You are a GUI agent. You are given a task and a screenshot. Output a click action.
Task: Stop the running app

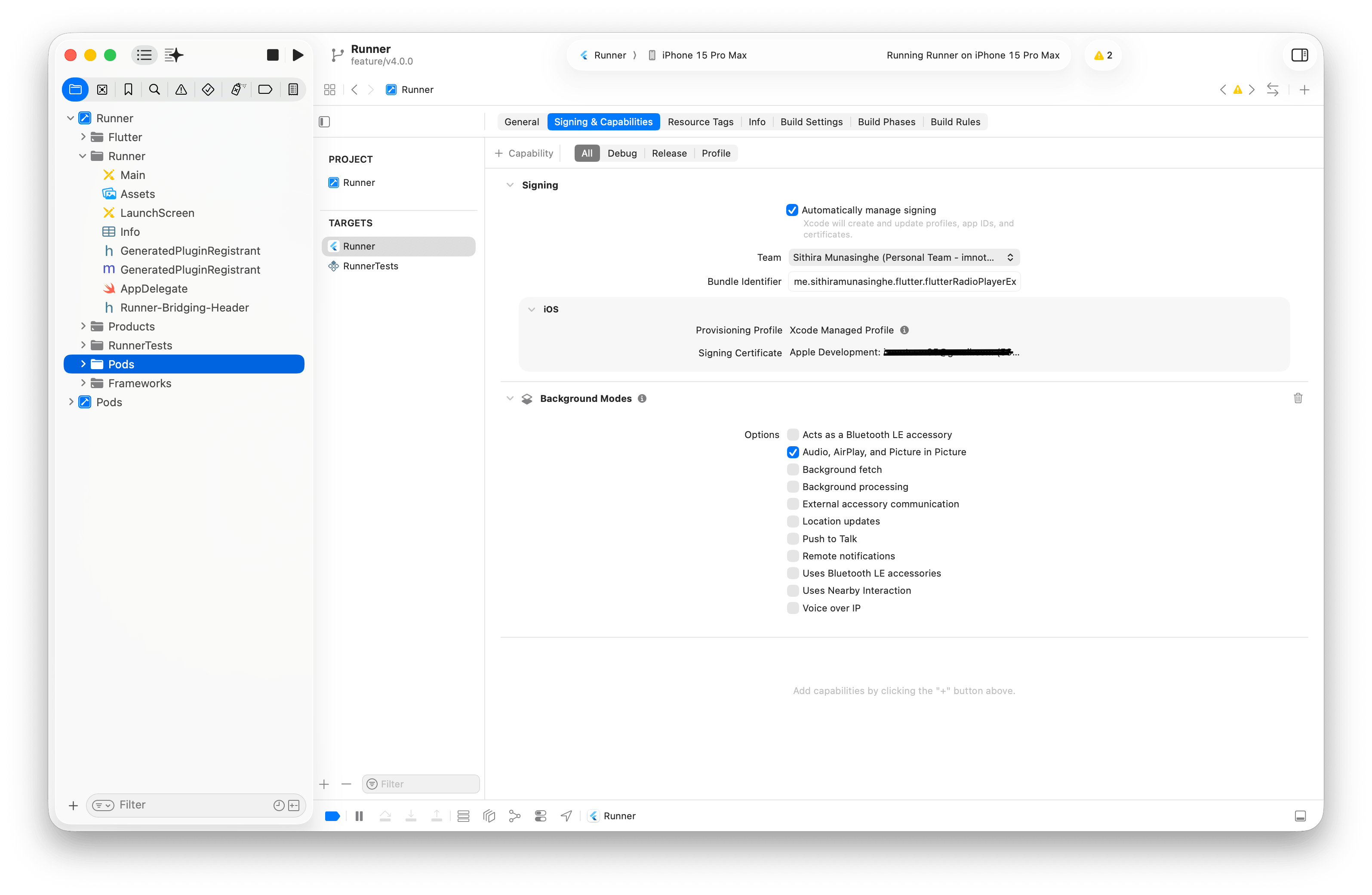tap(272, 55)
